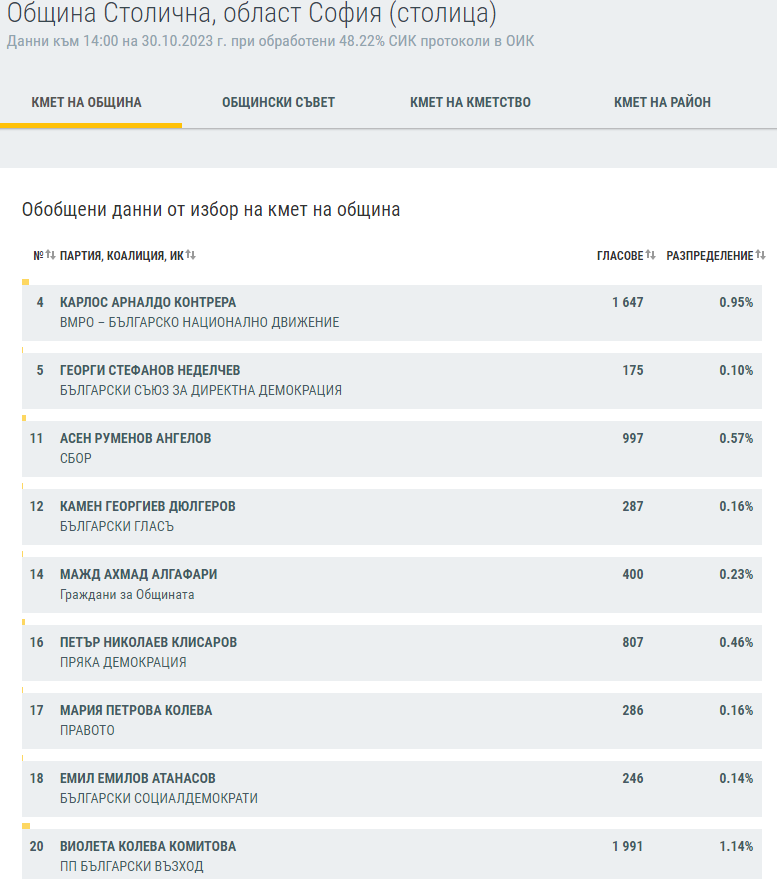
Task: Select the КМЕТ НА РАЙОН tab
Action: pyautogui.click(x=662, y=103)
